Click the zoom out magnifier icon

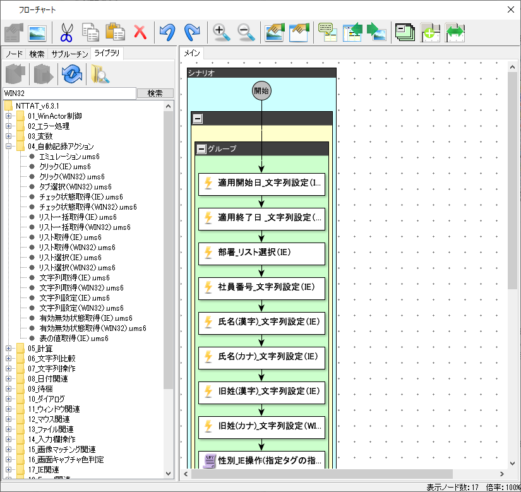point(246,33)
